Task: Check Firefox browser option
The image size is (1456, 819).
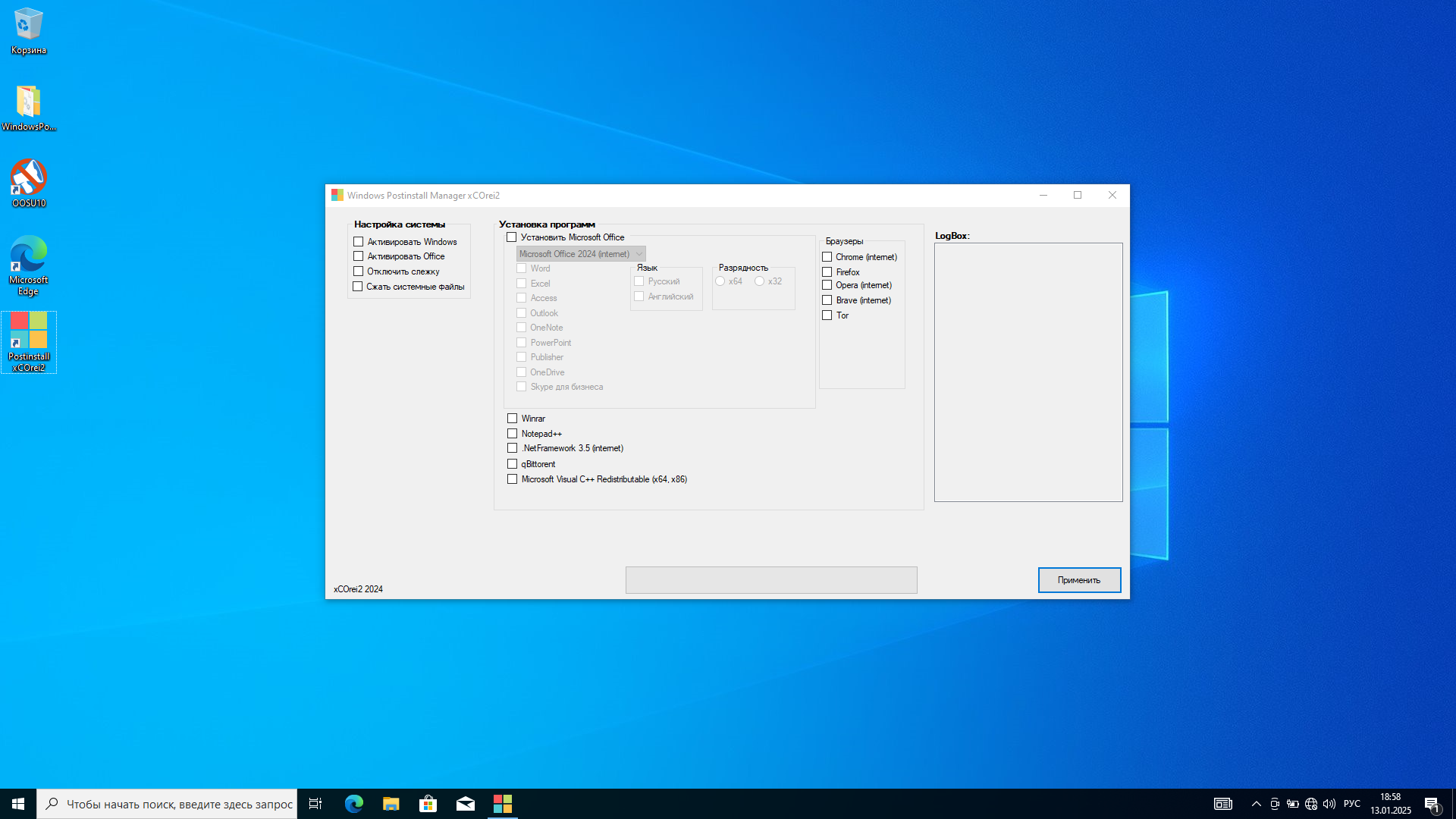Action: [x=827, y=272]
